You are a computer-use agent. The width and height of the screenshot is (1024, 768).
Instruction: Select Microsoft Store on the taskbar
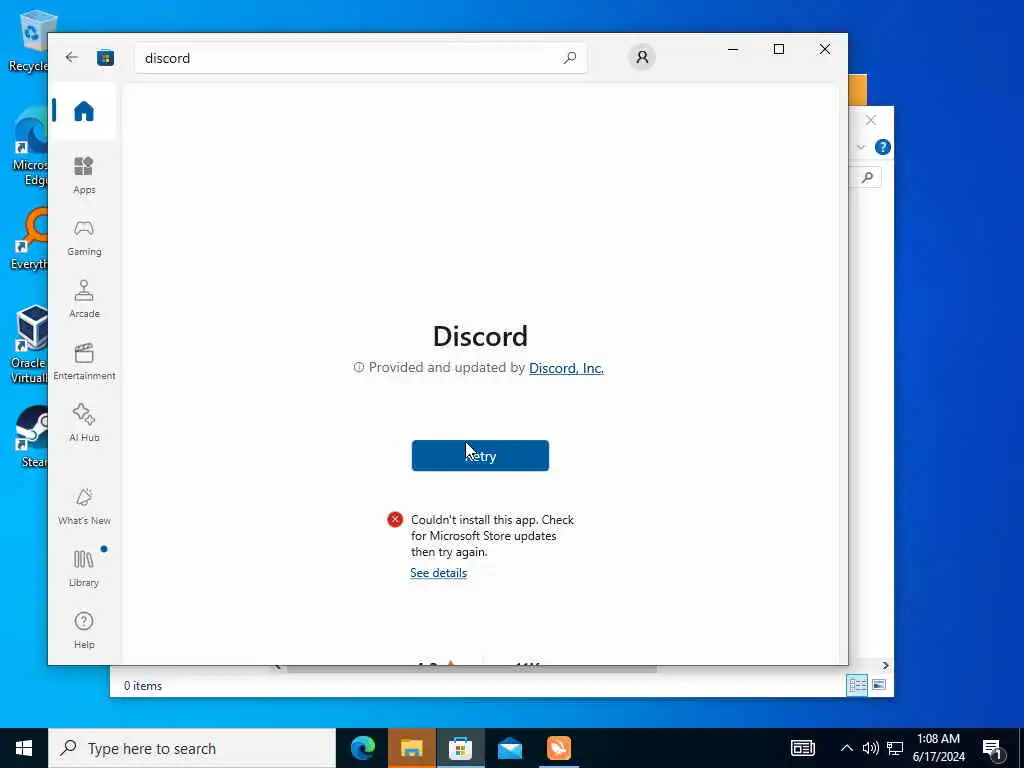click(x=460, y=748)
